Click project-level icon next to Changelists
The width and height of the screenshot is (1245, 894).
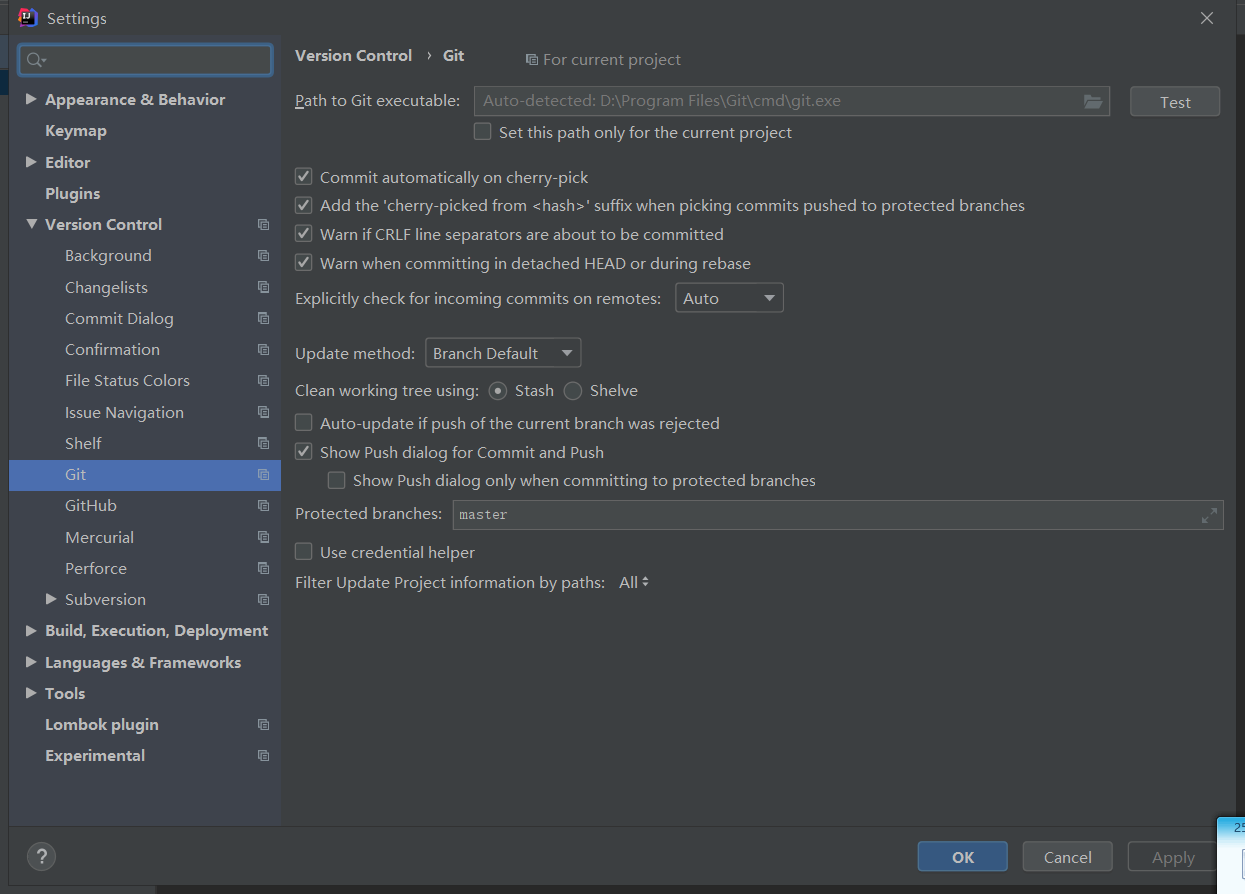pyautogui.click(x=263, y=287)
